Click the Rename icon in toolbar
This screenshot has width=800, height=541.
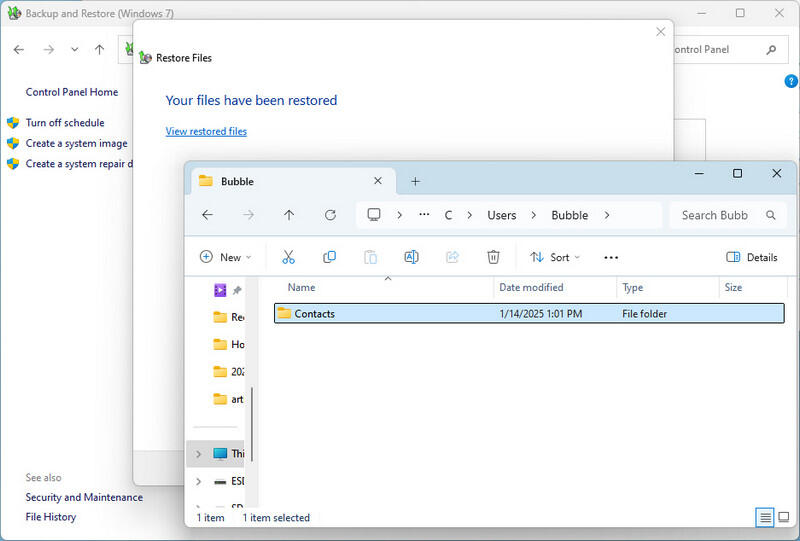point(411,257)
